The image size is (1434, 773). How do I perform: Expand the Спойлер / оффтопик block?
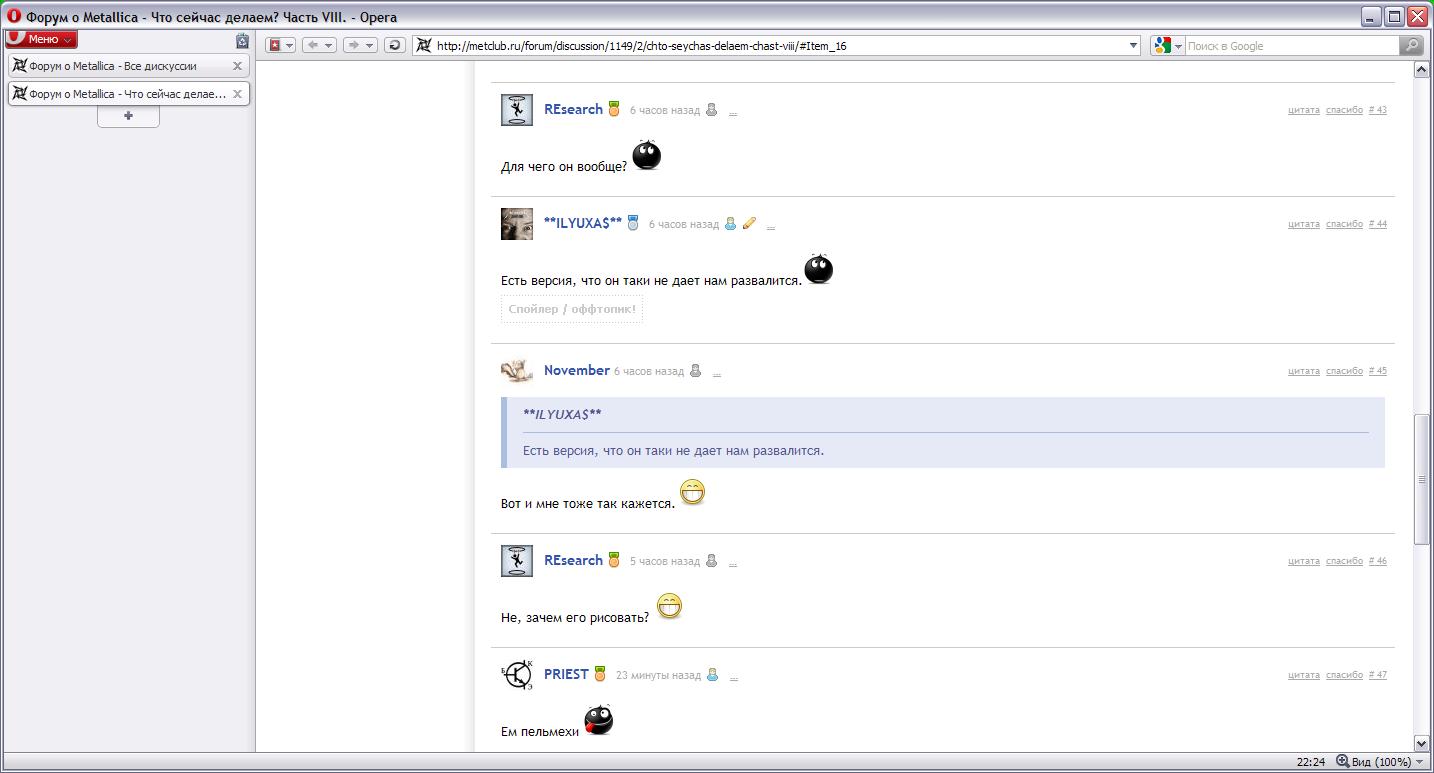(x=571, y=310)
